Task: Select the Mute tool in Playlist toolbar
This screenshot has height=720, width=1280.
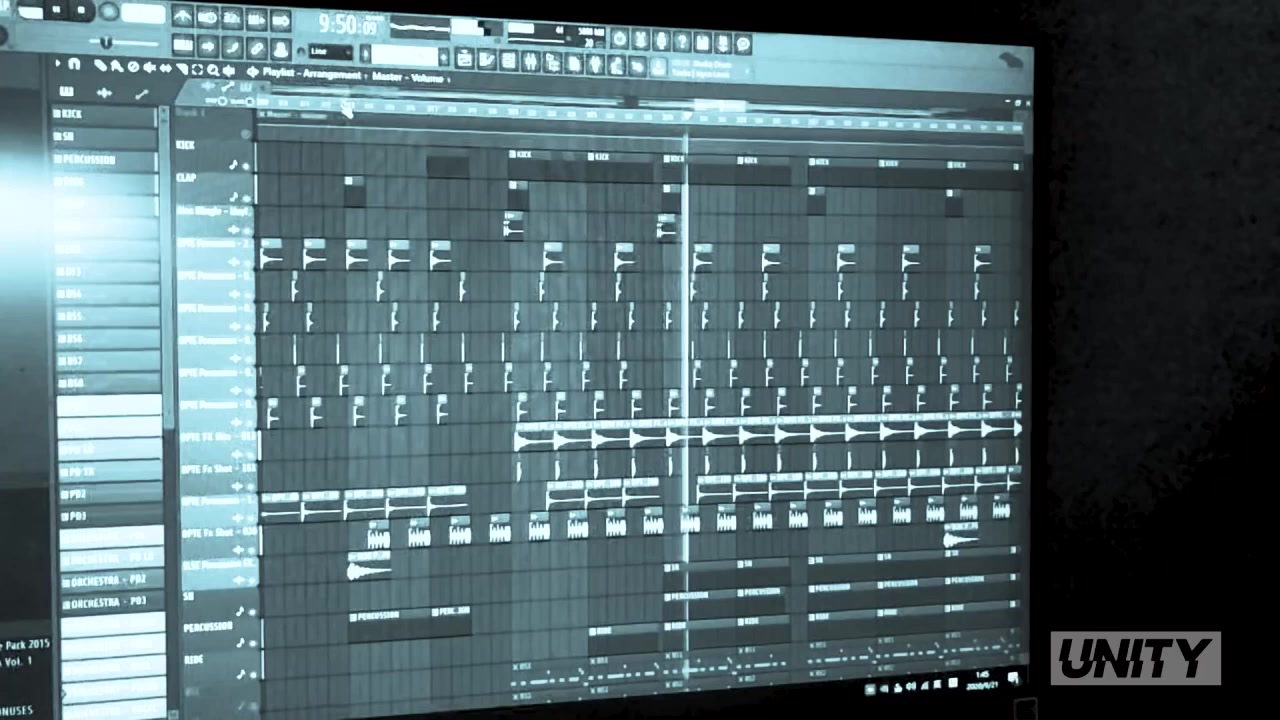Action: pyautogui.click(x=149, y=67)
